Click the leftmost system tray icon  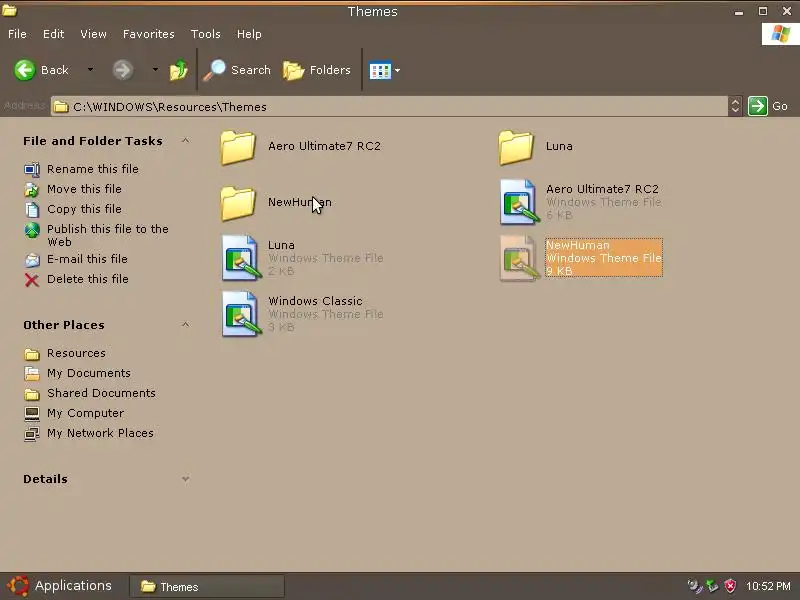(x=694, y=586)
